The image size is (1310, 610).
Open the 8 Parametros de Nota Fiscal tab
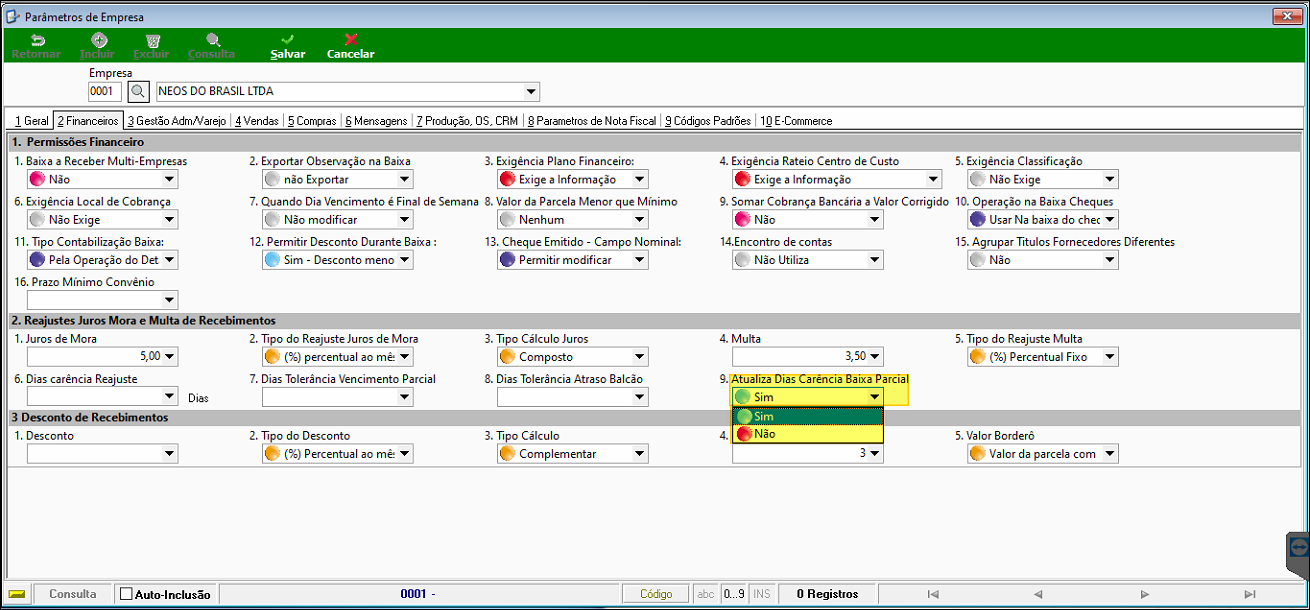591,121
